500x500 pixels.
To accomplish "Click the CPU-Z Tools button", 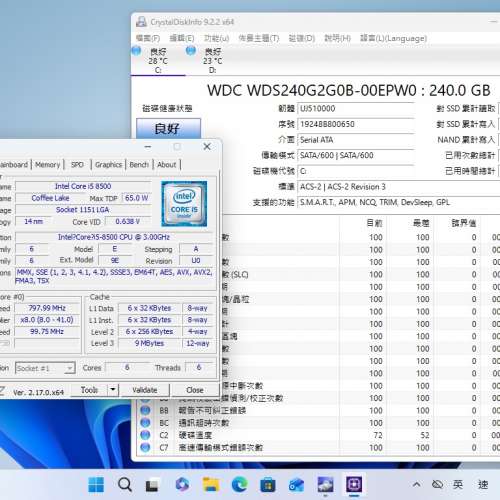I will pos(89,390).
